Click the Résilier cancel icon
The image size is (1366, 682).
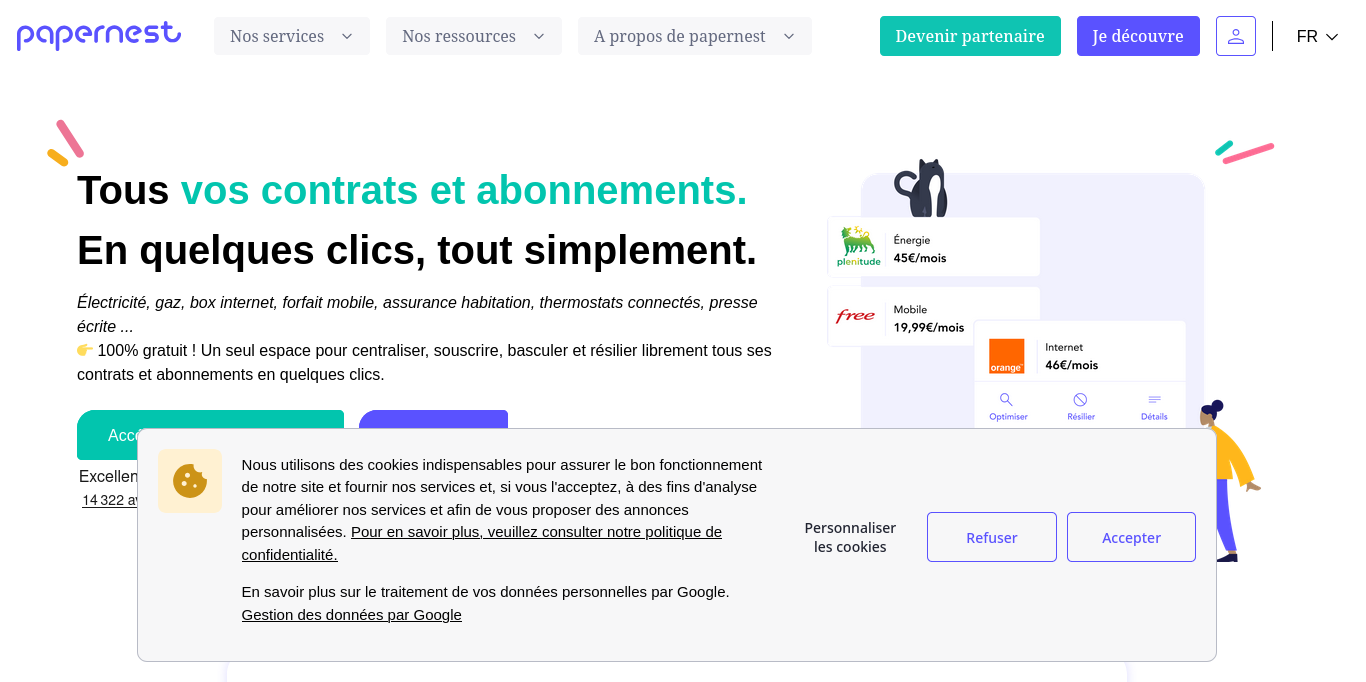tap(1080, 399)
